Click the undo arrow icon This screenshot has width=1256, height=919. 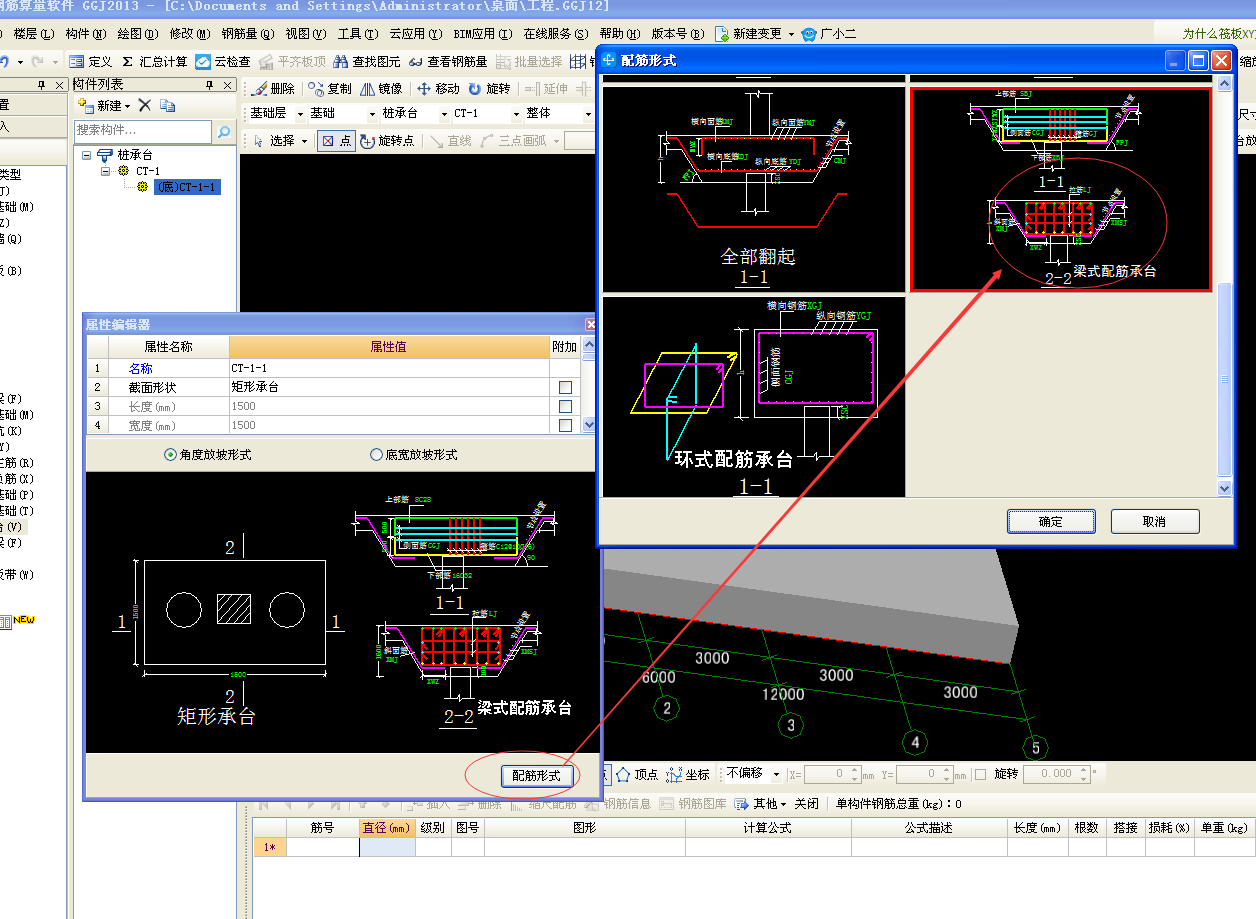(x=6, y=61)
